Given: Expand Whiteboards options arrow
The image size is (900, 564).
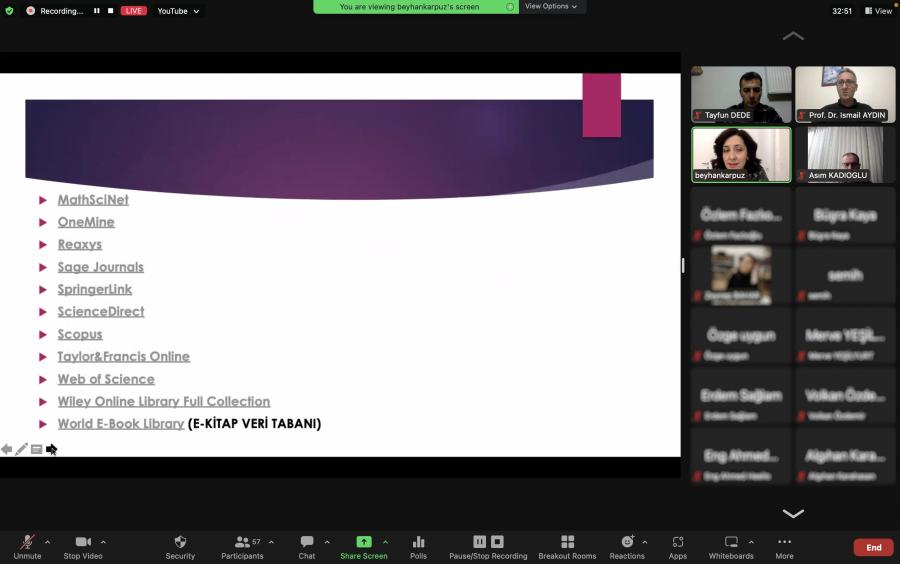Looking at the screenshot, I should click(x=751, y=542).
